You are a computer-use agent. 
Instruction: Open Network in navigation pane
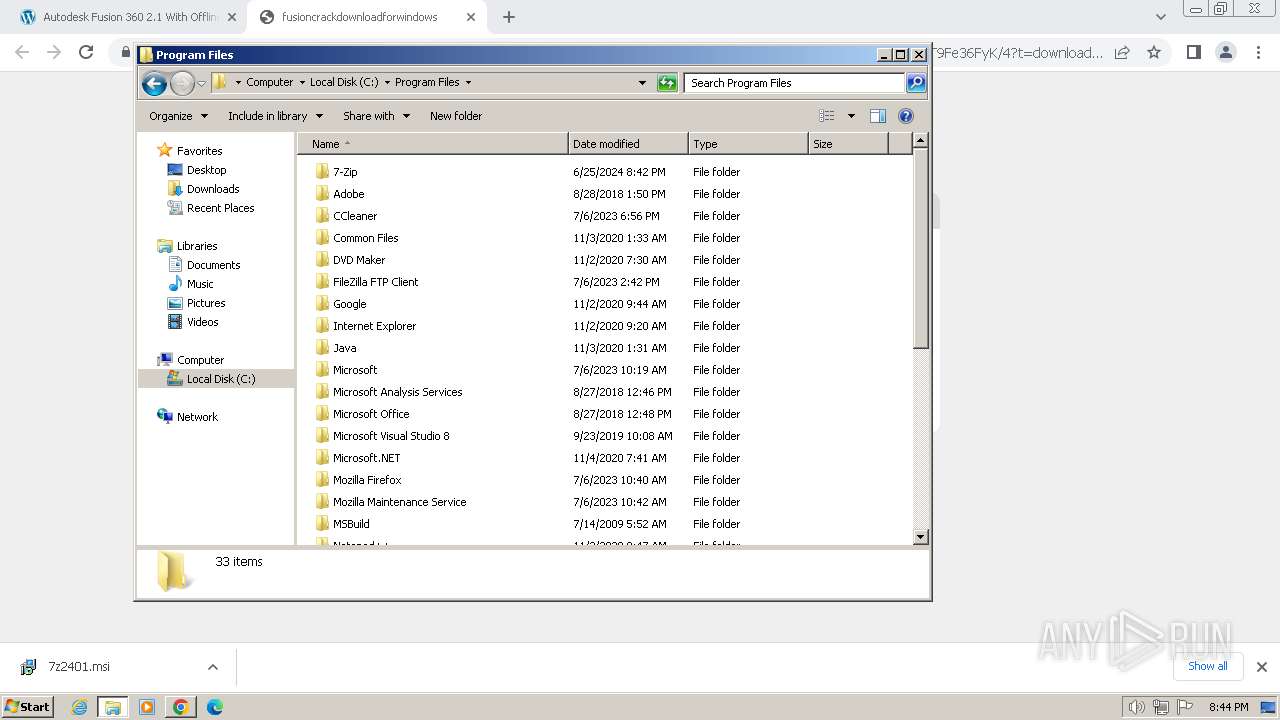pos(197,417)
